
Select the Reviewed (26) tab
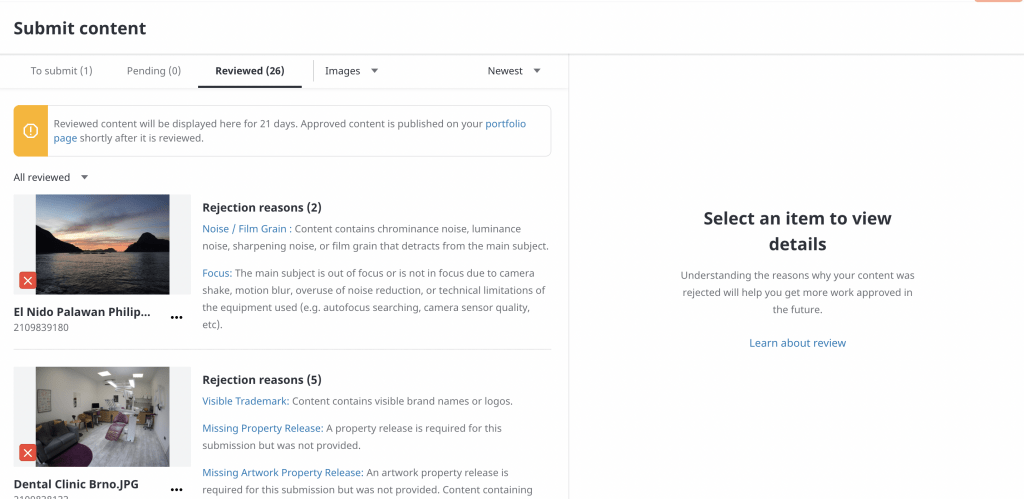click(250, 71)
